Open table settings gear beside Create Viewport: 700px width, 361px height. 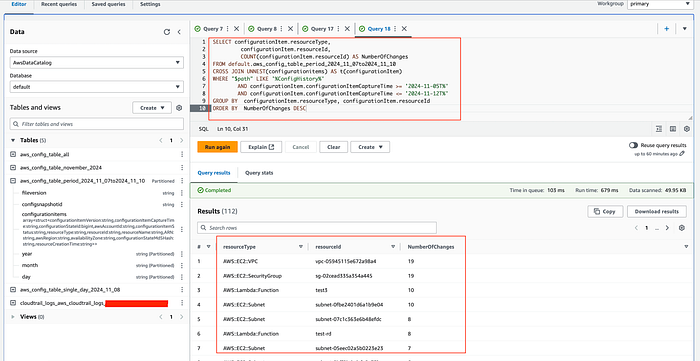[x=179, y=108]
